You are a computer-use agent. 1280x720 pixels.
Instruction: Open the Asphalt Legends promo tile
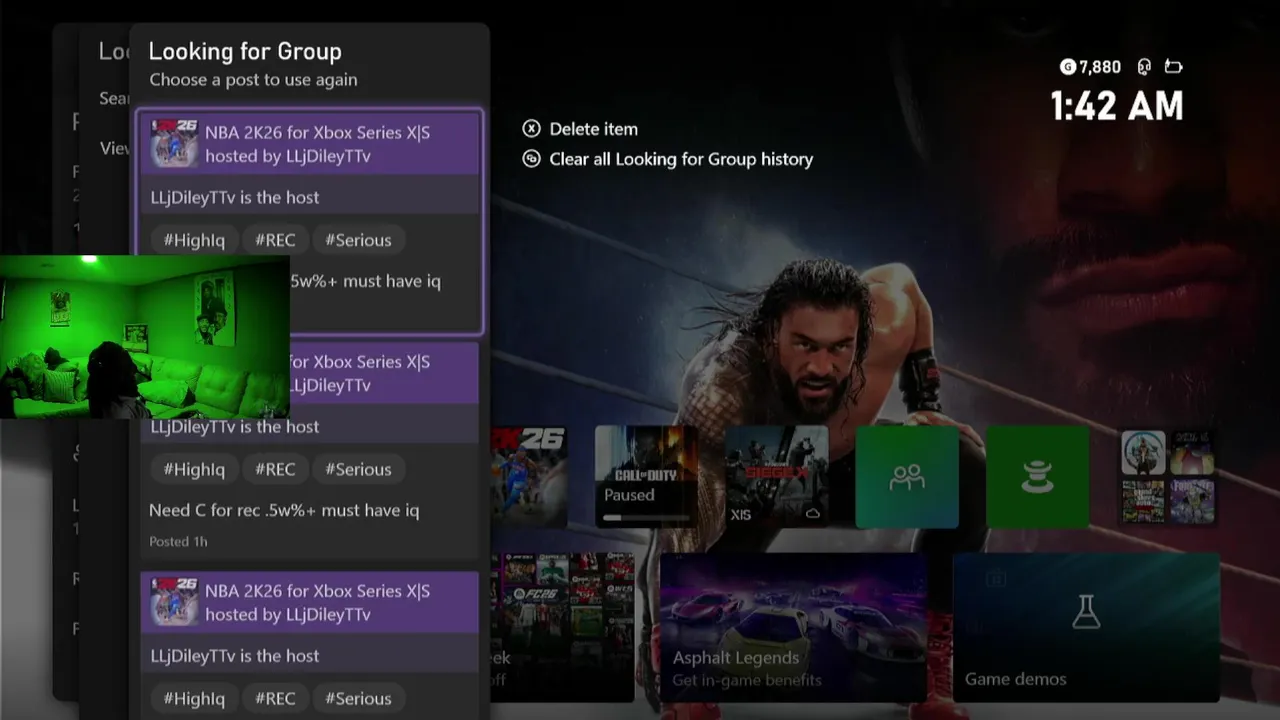click(x=792, y=627)
